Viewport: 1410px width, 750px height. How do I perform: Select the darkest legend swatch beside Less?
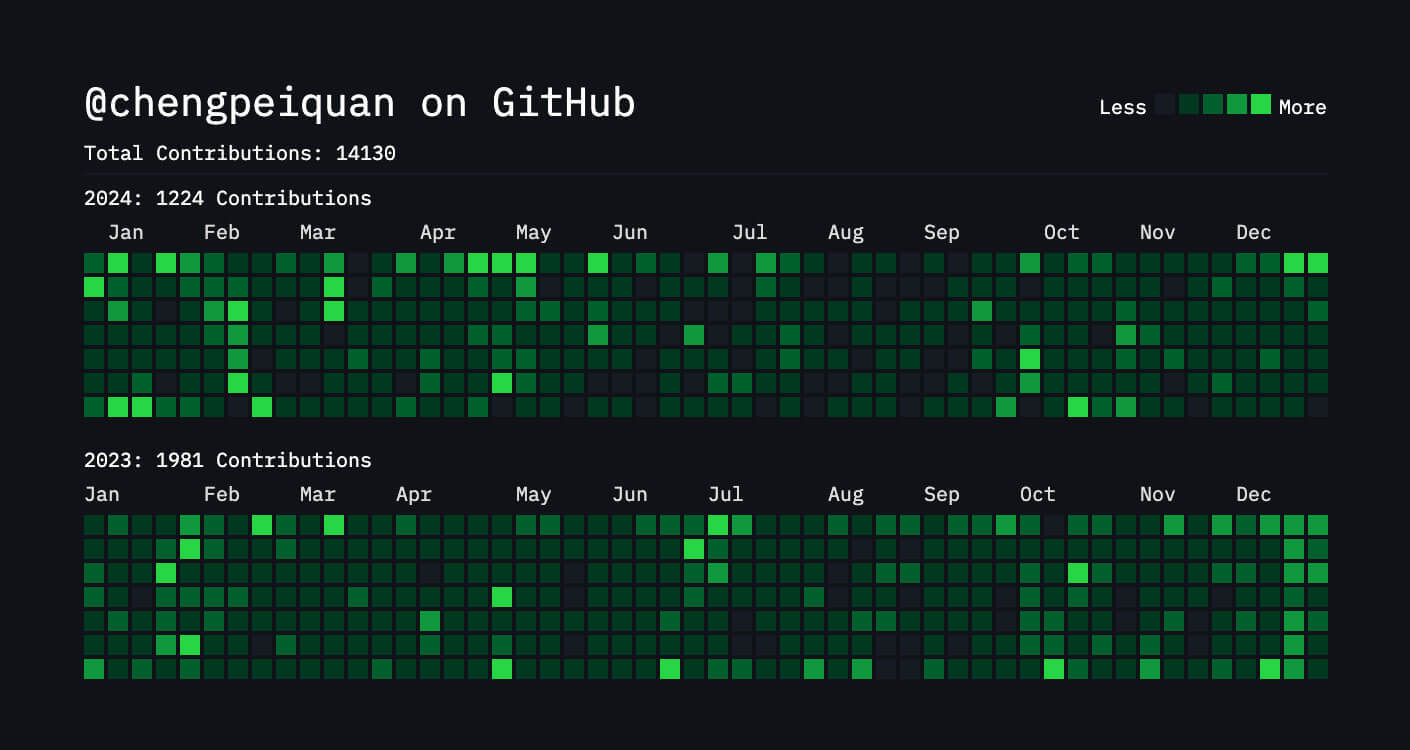[x=1165, y=104]
